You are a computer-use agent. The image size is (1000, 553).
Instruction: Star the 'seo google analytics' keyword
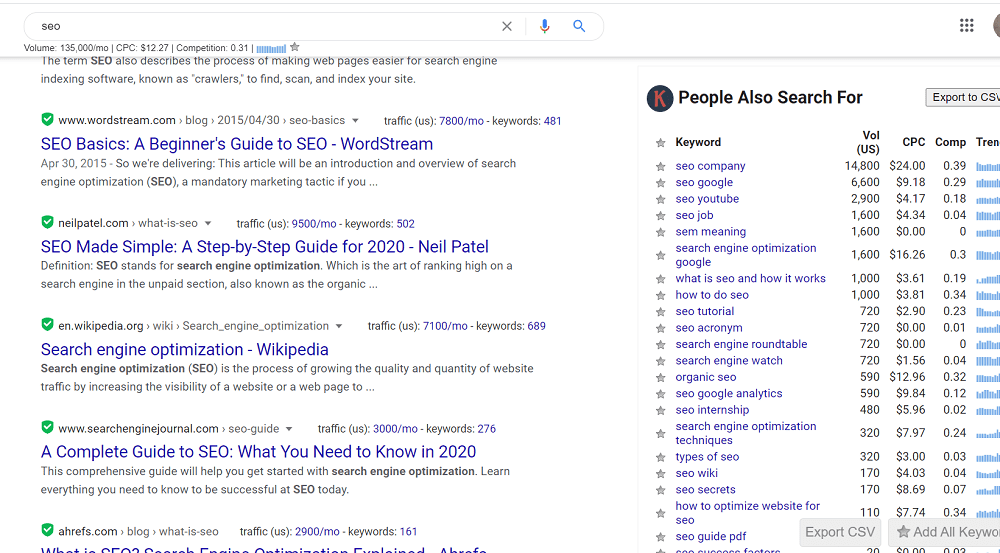pos(661,395)
